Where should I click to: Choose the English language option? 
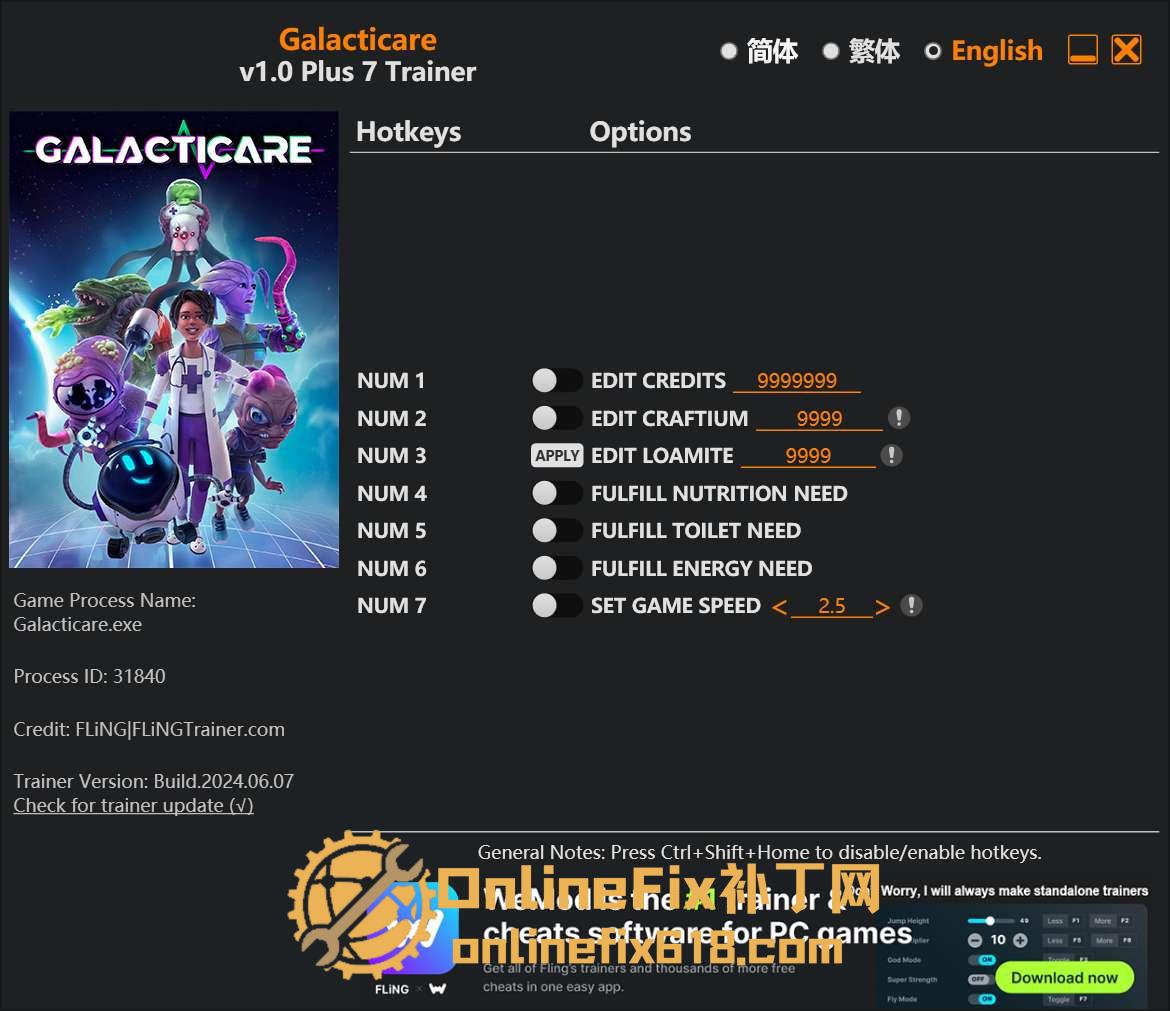[x=933, y=51]
